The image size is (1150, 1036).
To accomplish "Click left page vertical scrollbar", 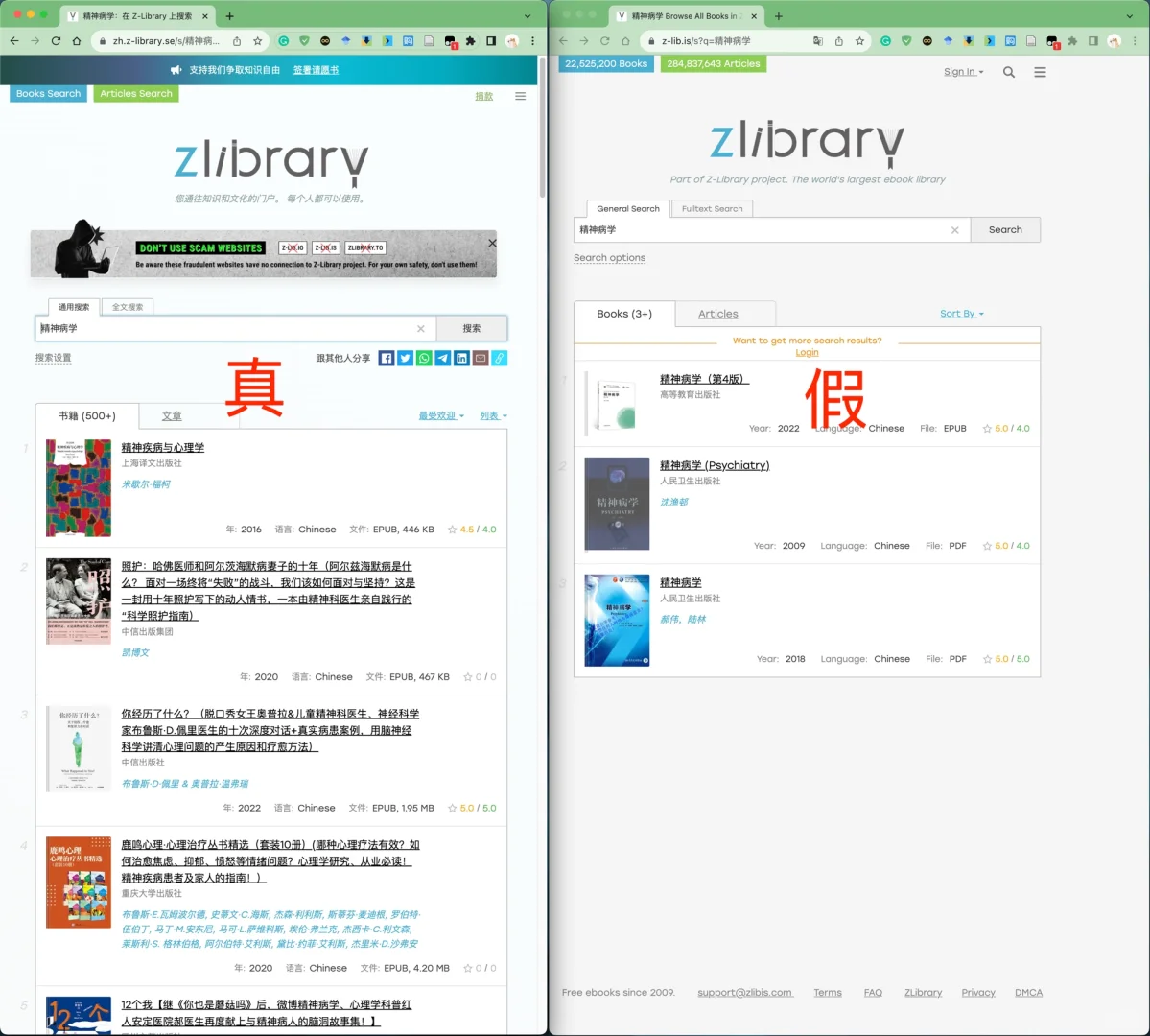I will (543, 129).
